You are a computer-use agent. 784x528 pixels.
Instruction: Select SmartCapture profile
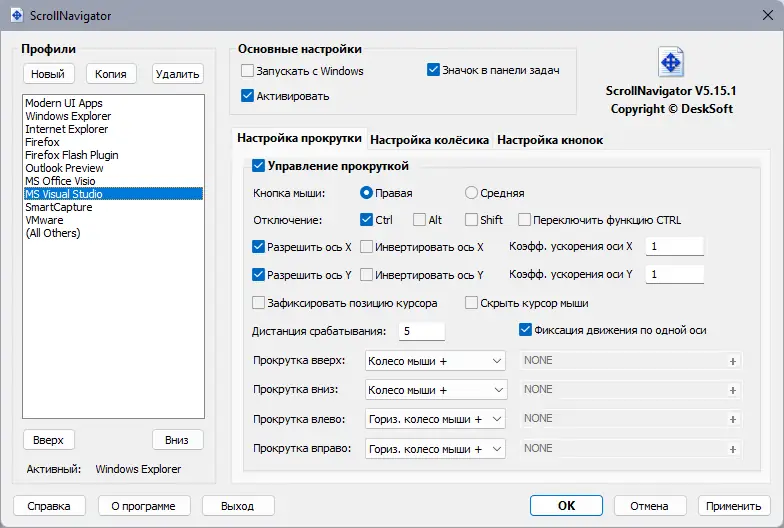click(114, 207)
